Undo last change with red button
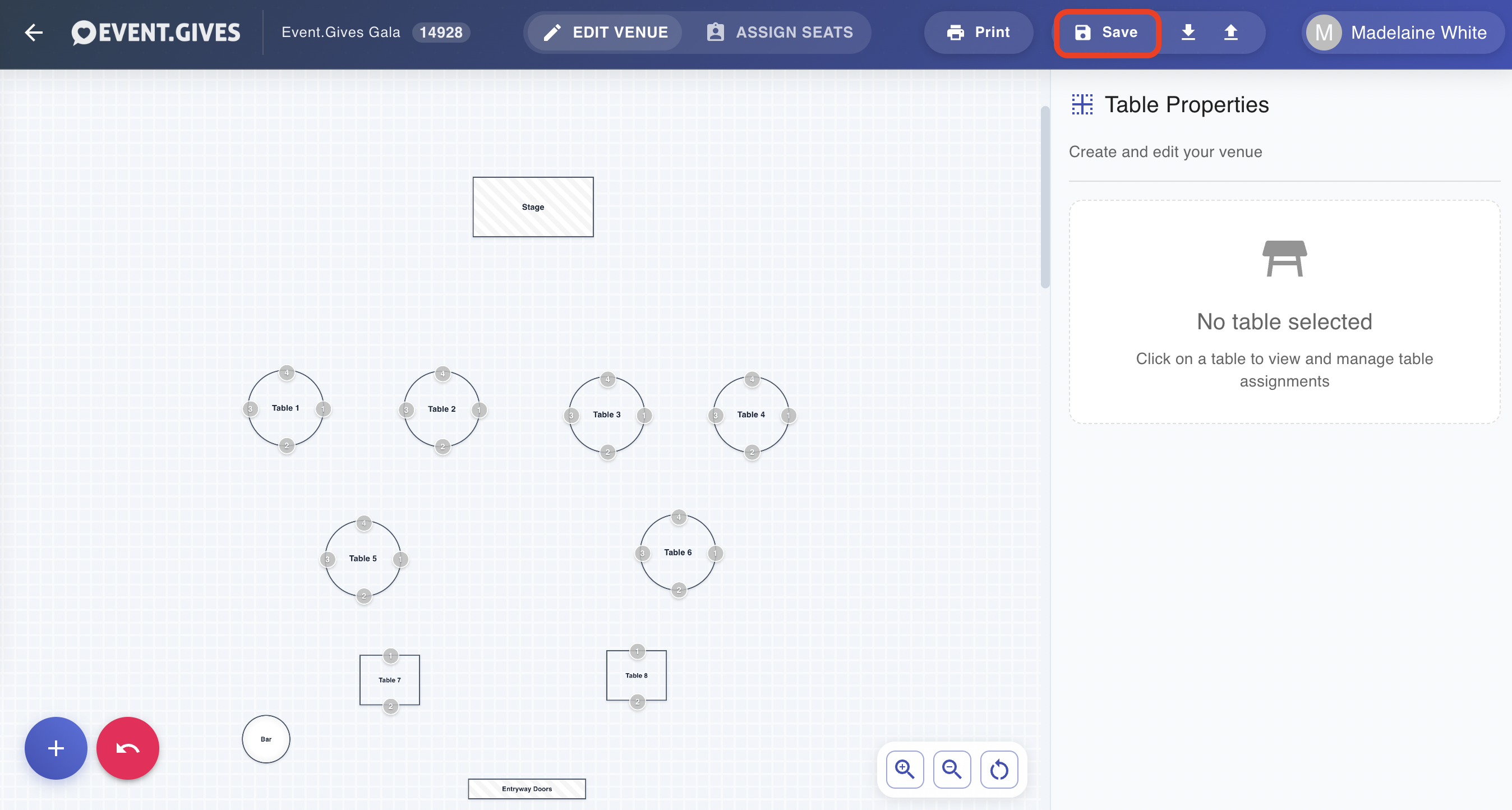 (127, 748)
